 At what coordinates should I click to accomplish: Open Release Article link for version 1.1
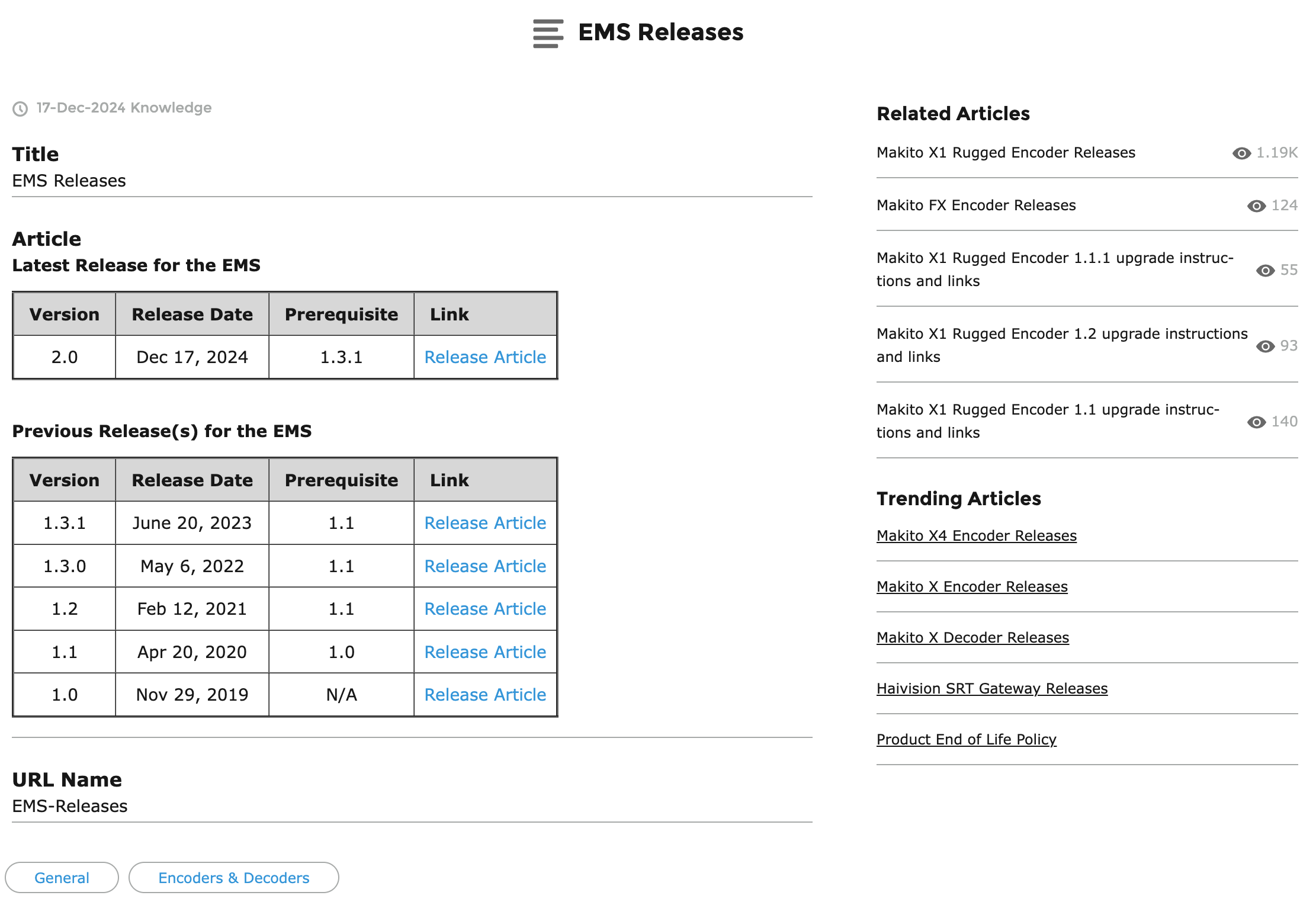pos(485,652)
